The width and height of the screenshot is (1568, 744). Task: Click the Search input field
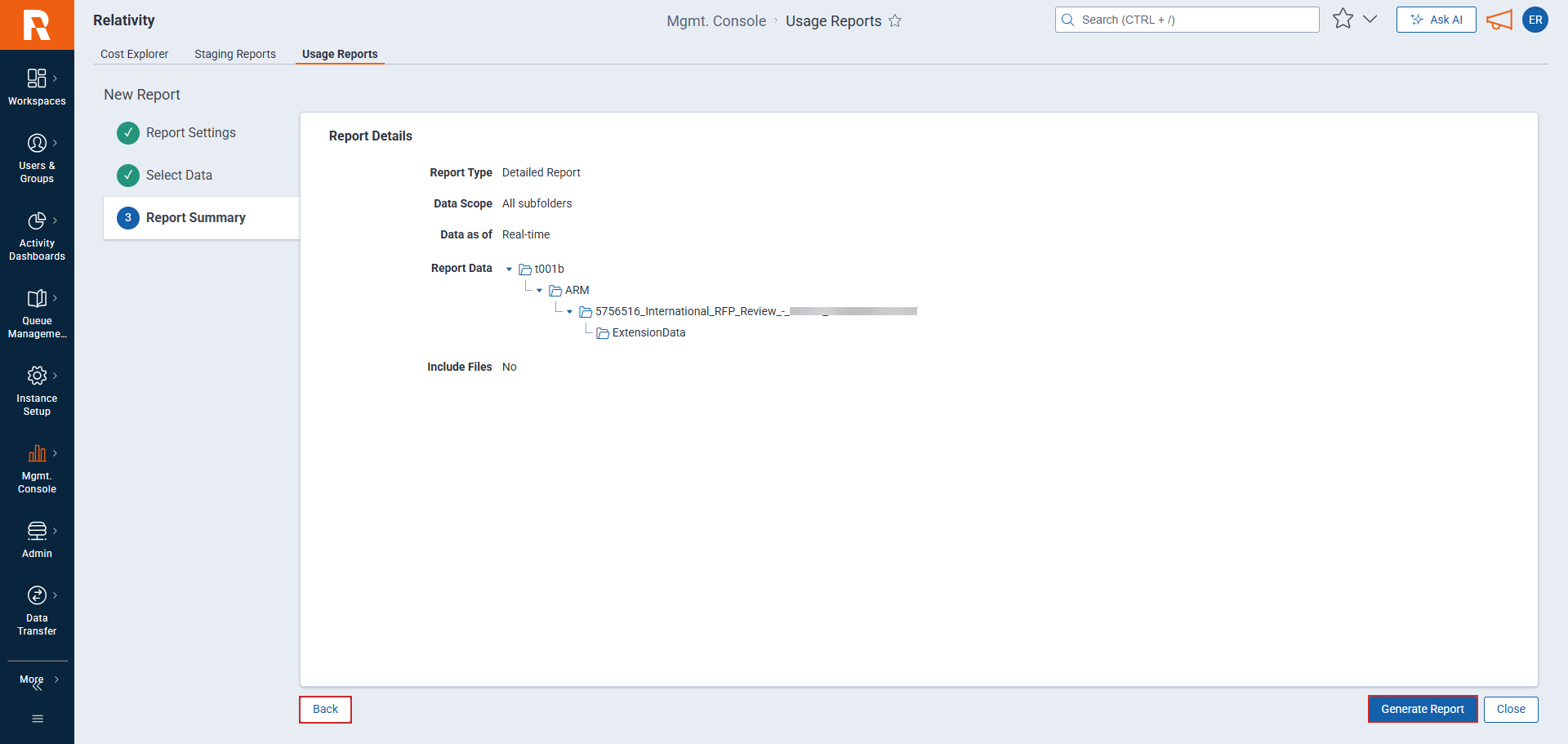(1187, 20)
